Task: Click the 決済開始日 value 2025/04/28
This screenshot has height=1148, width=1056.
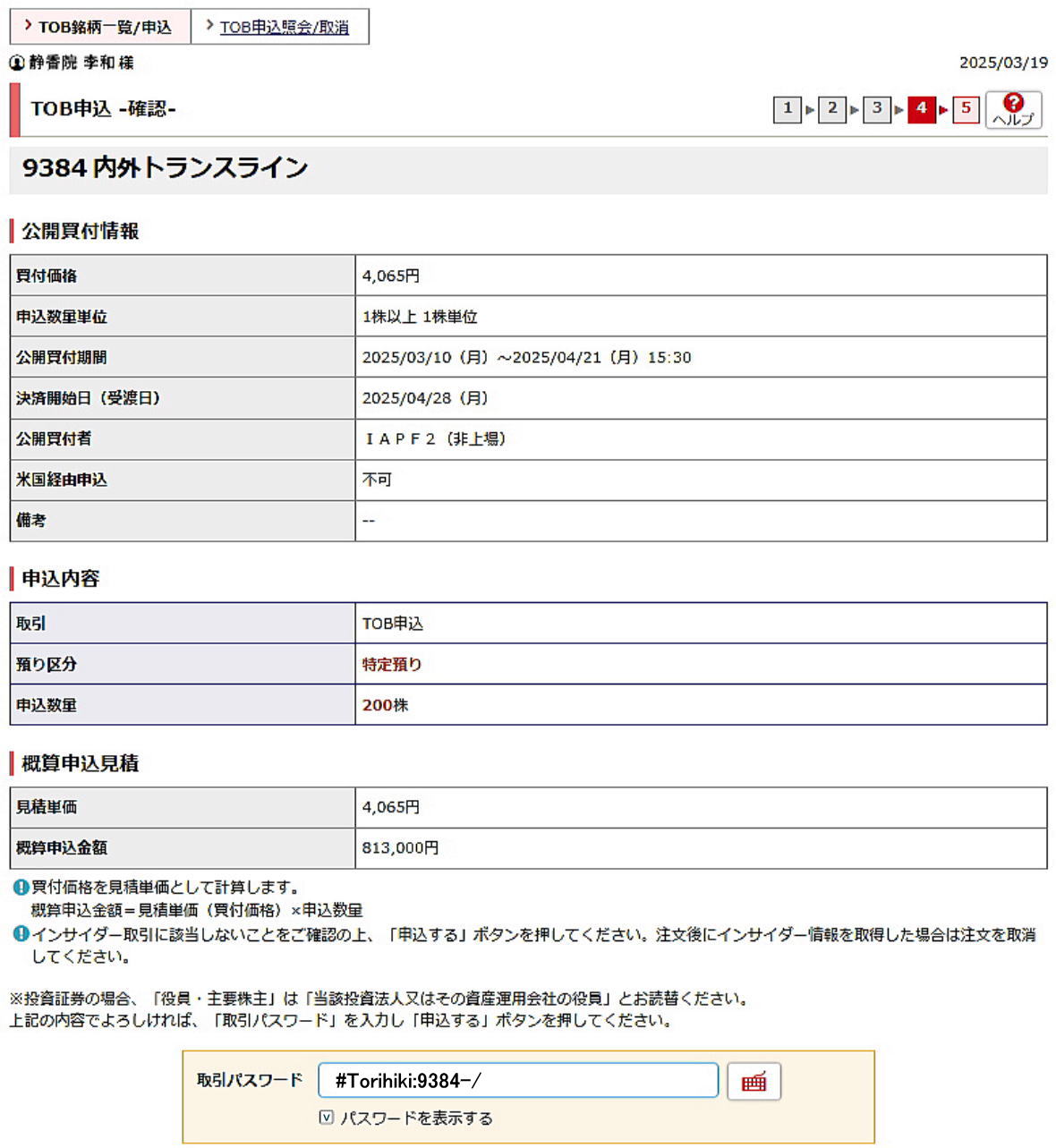Action: click(424, 398)
